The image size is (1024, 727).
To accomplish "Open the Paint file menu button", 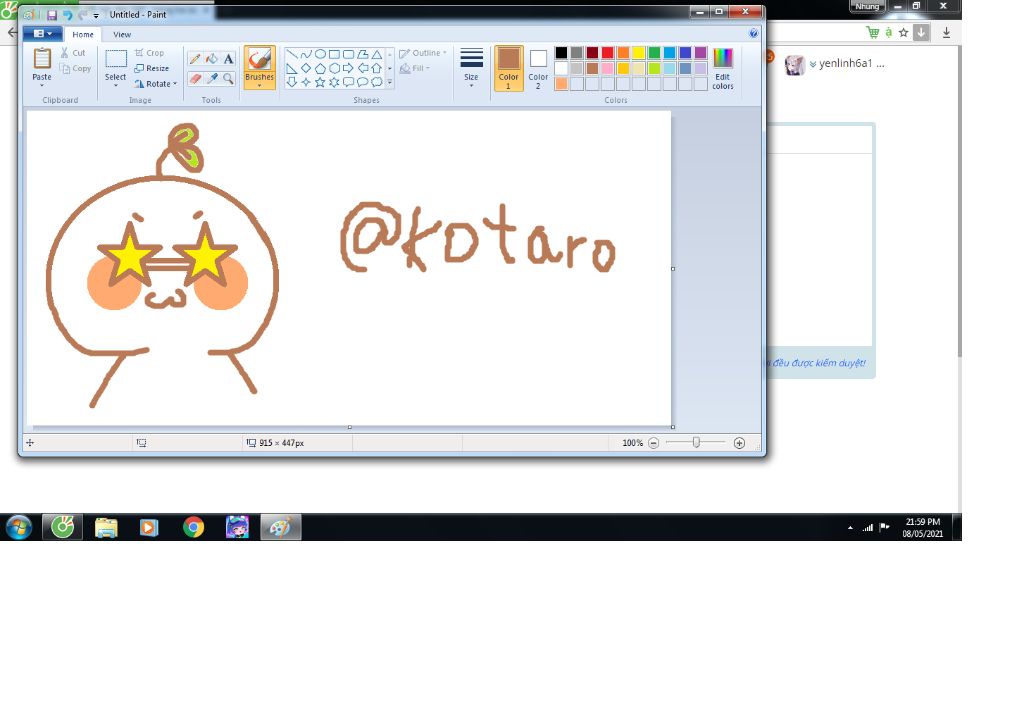I will coord(42,33).
